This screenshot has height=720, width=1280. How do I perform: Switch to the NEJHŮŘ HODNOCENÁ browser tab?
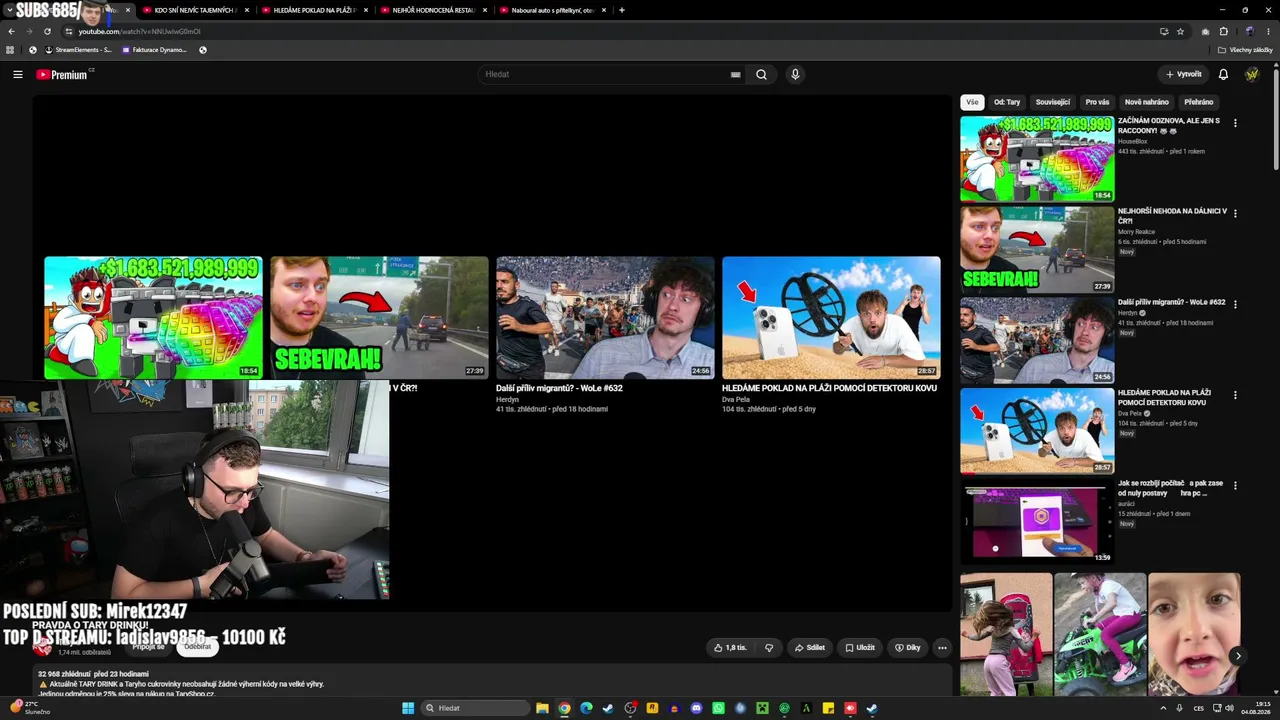435,10
